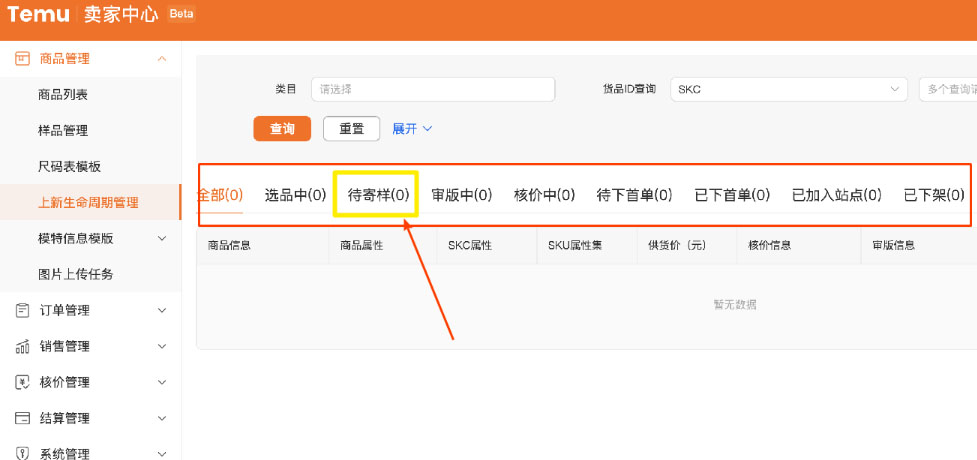Switch to the 已加入站点(0) tab

[836, 195]
